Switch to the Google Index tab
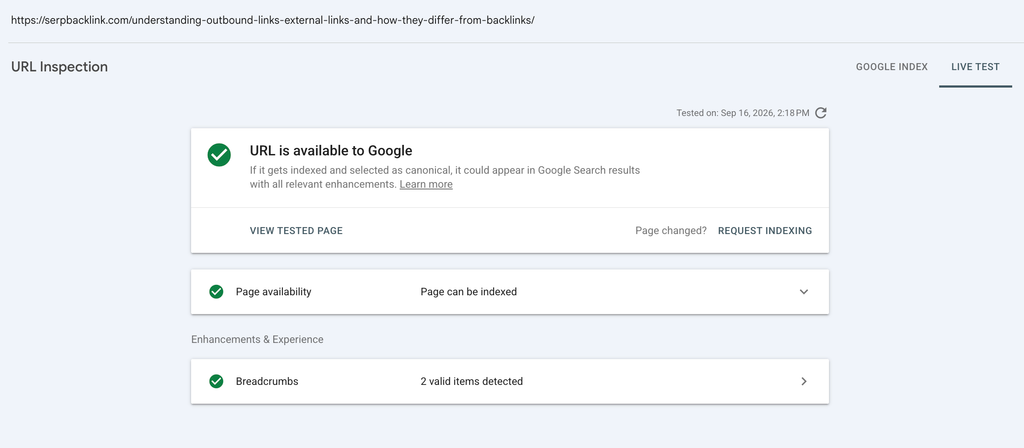Image resolution: width=1024 pixels, height=448 pixels. point(891,67)
